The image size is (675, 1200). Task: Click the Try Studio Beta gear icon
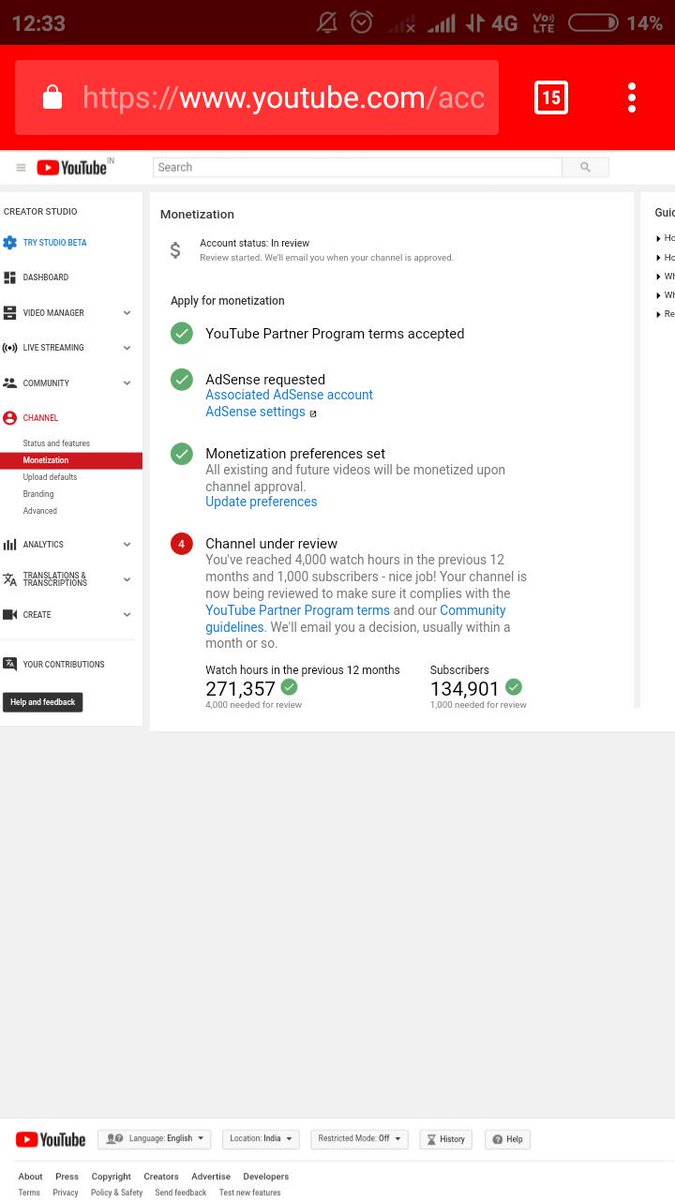pos(10,243)
